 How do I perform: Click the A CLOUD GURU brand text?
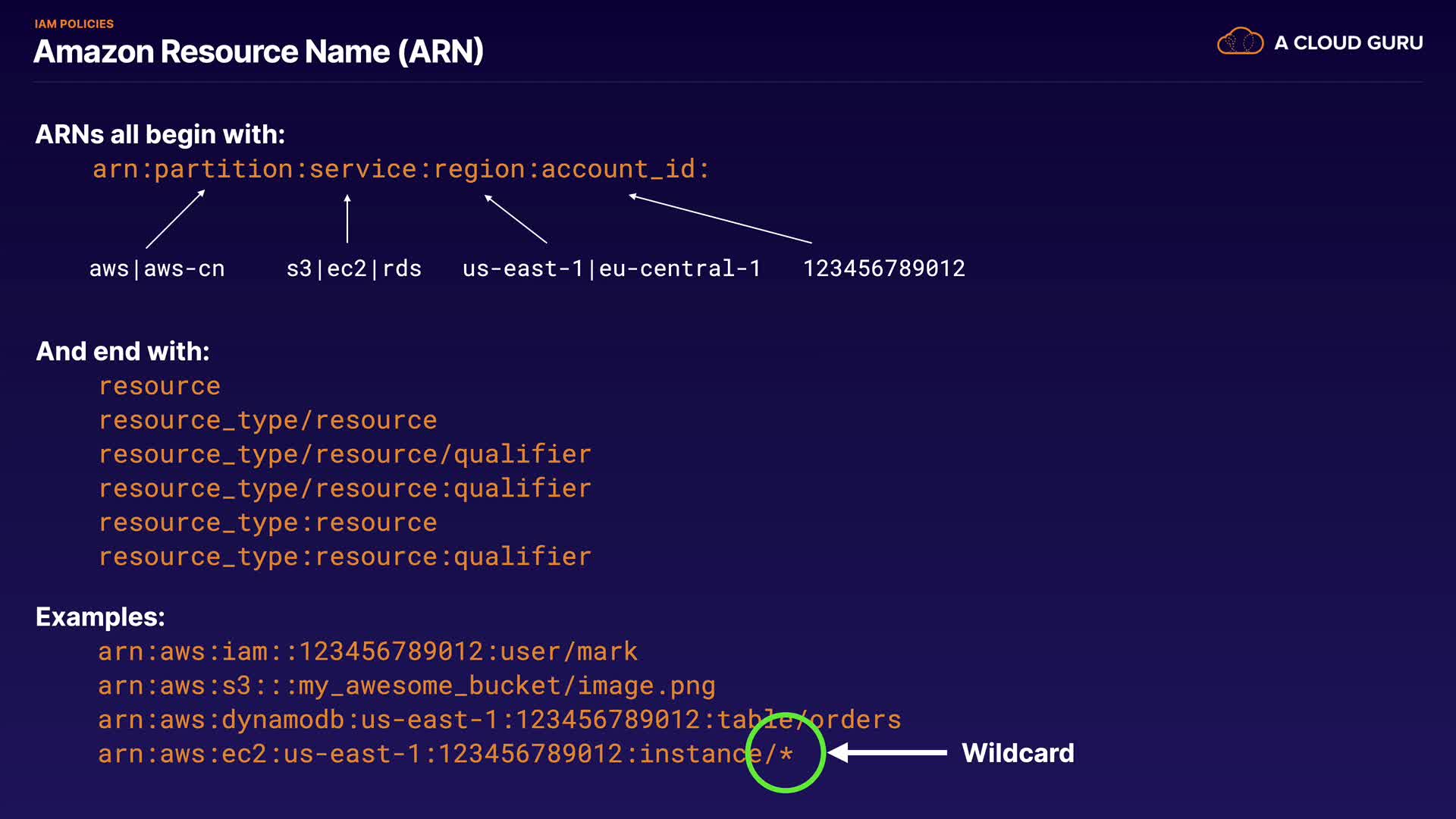(1348, 43)
